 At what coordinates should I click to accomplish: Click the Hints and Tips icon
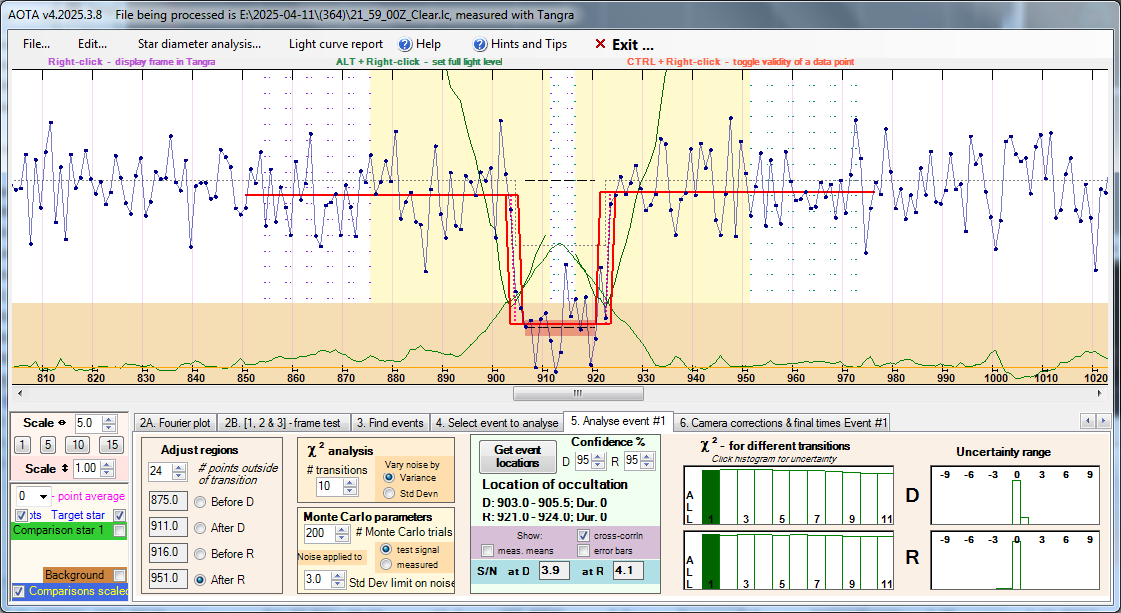480,44
